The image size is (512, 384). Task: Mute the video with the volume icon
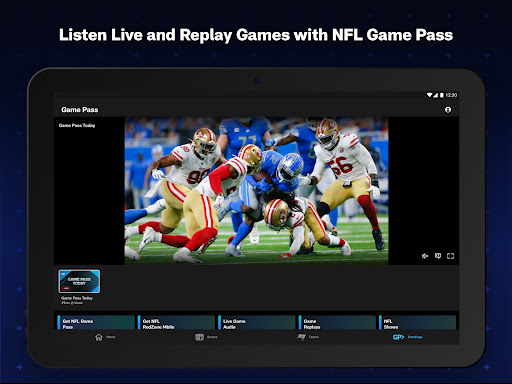425,256
